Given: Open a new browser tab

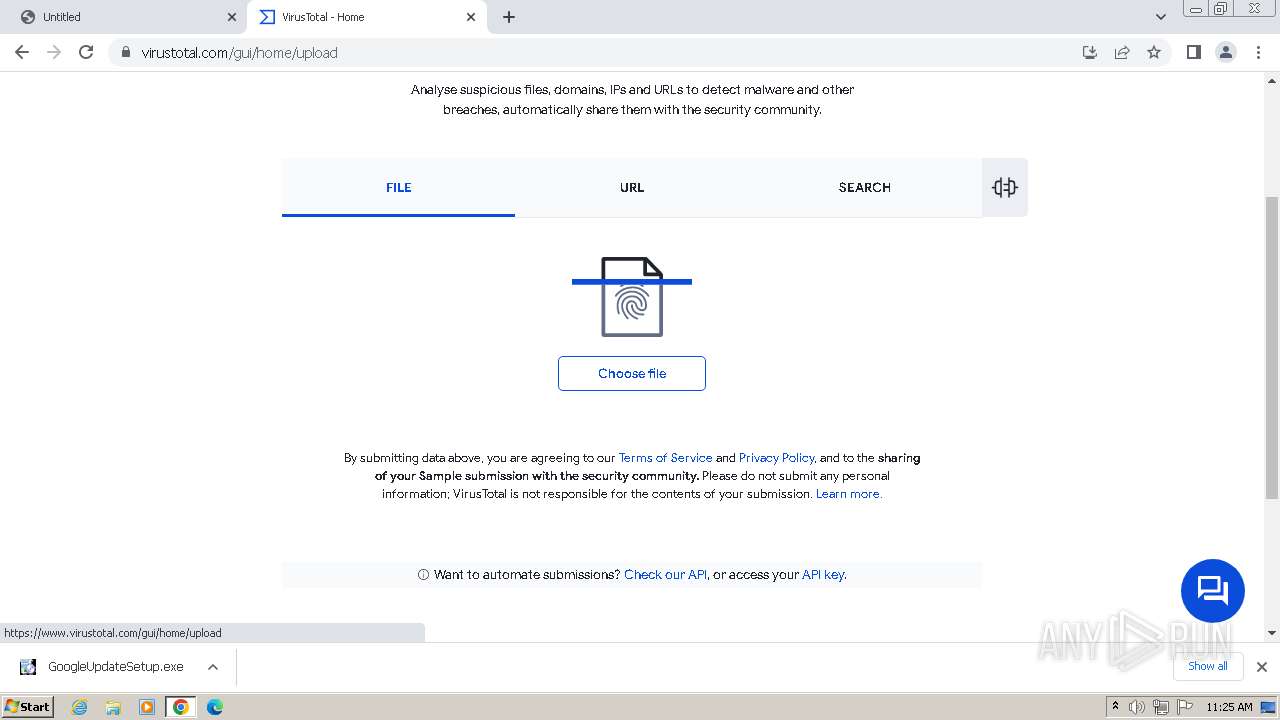Looking at the screenshot, I should point(509,17).
